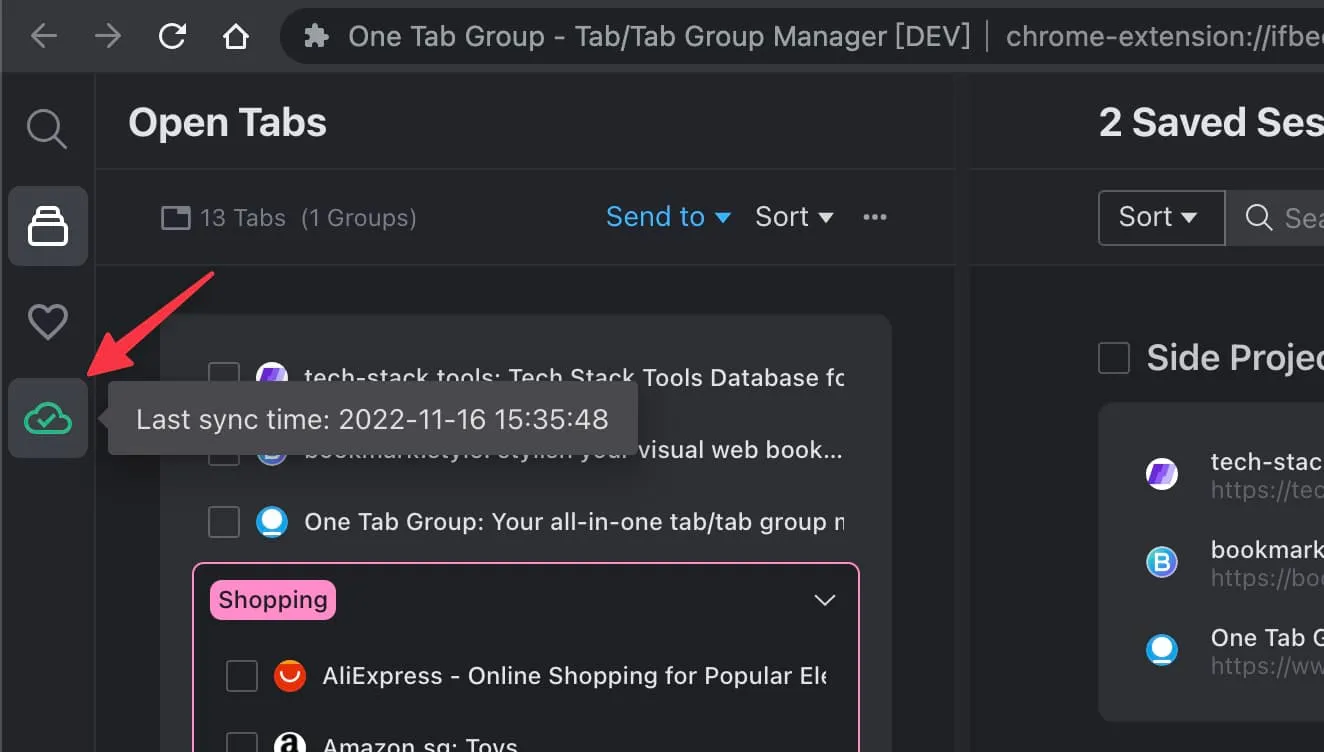1324x752 pixels.
Task: Collapse the Shopping tab group
Action: point(824,600)
